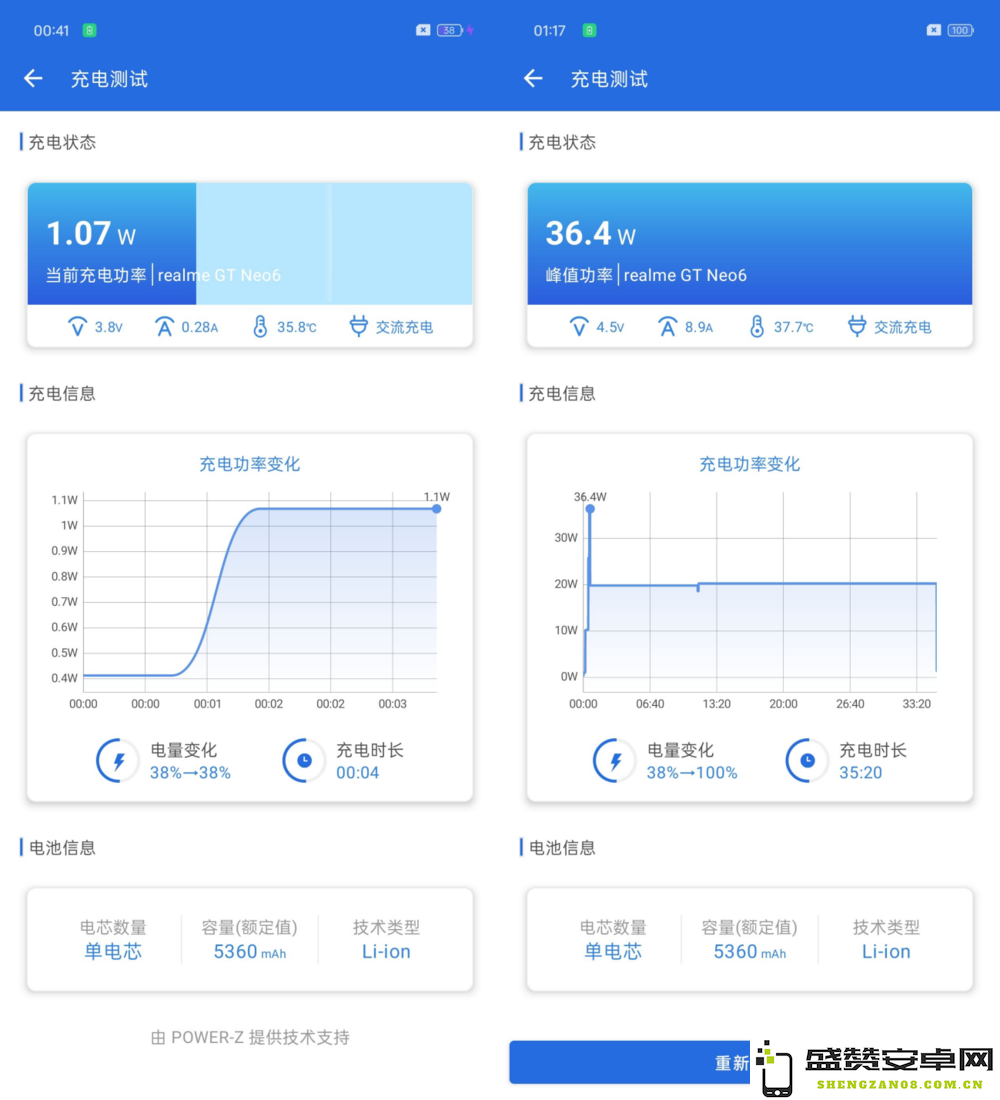Click the 充电功率变化 title above the 1.1W chart
This screenshot has width=1000, height=1100.
coord(250,464)
